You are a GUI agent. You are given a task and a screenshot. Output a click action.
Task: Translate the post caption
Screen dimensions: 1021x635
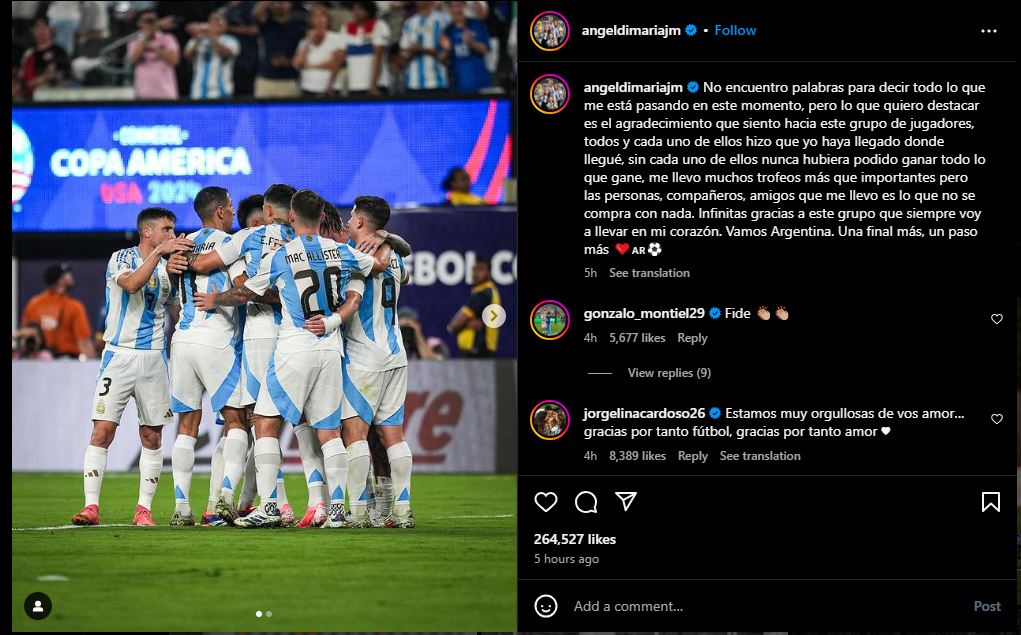pyautogui.click(x=649, y=273)
